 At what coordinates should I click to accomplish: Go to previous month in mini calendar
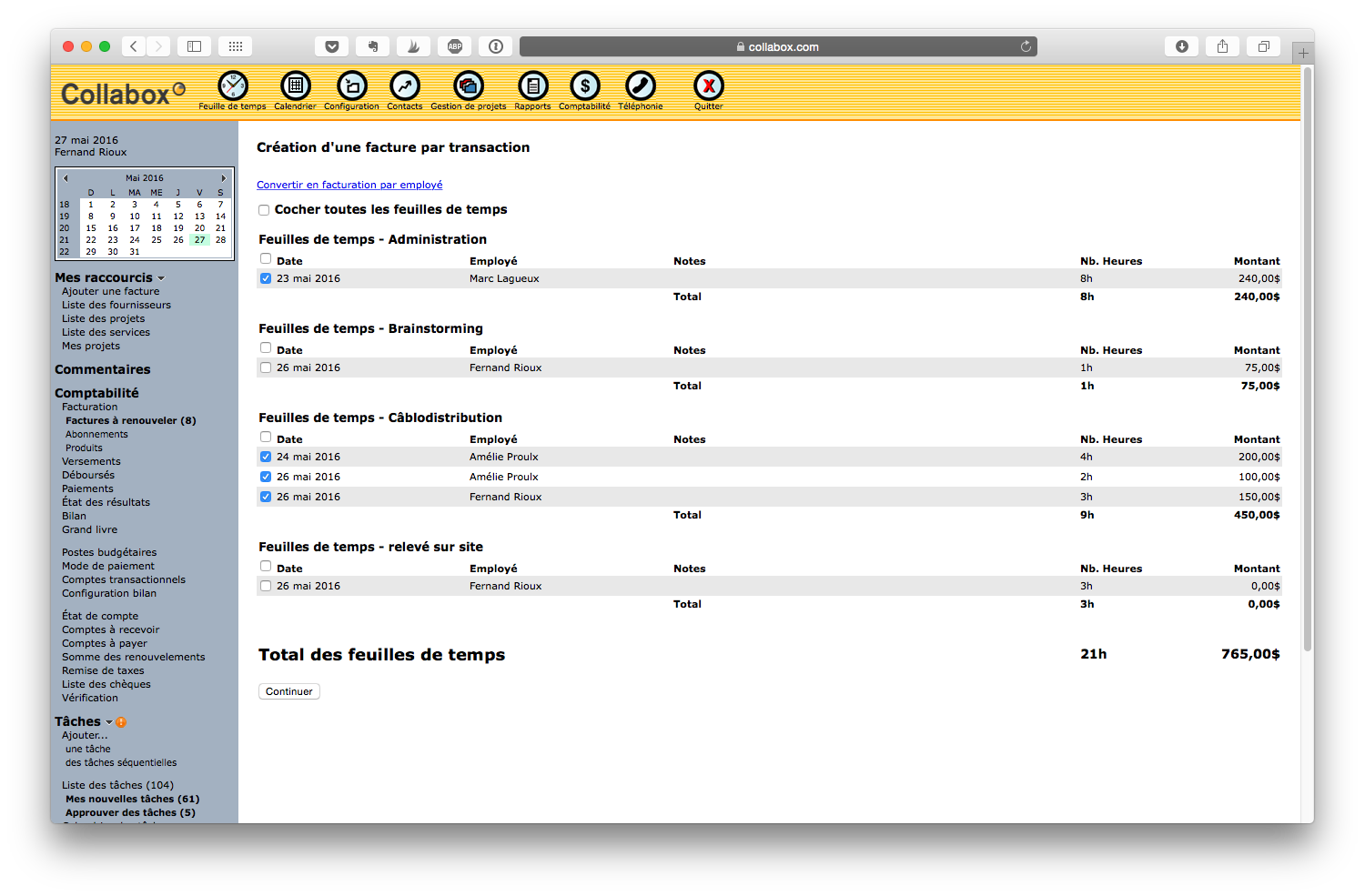coord(66,178)
